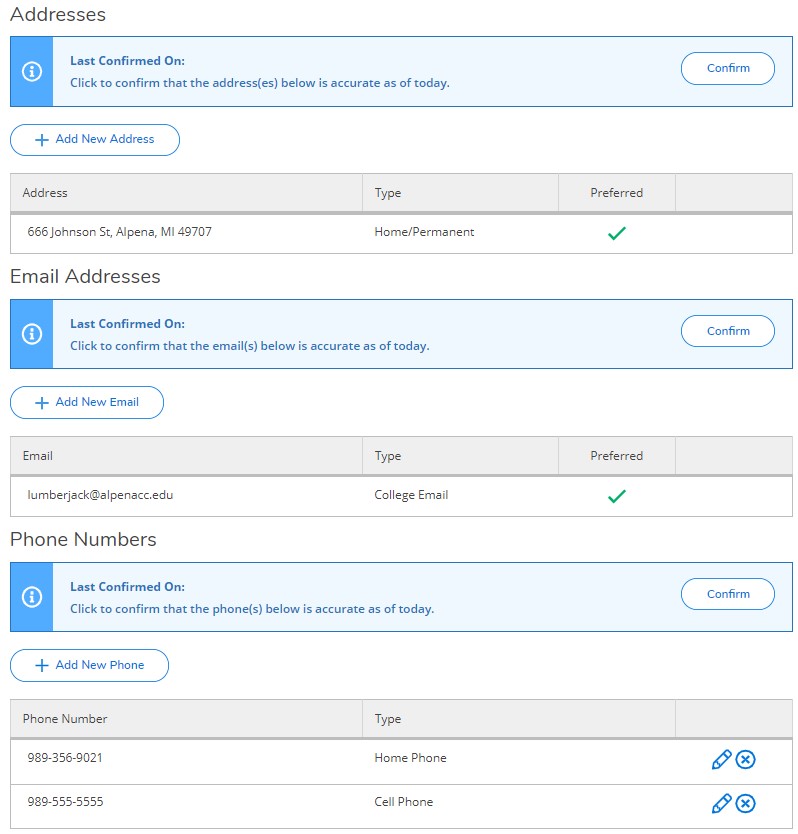
Task: Click the phone(s) confirmation message text
Action: [x=252, y=609]
